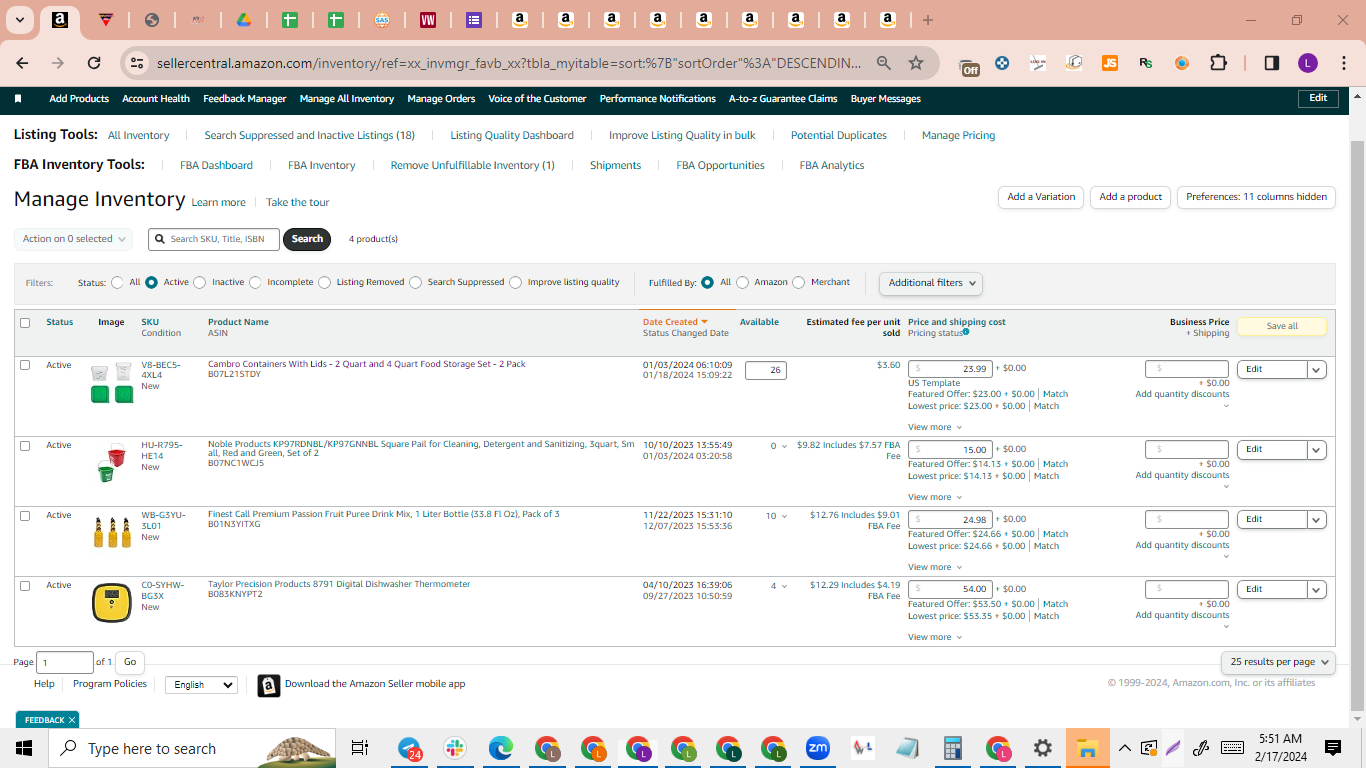Select the Amazon fulfilled-by radio button
Image resolution: width=1366 pixels, height=768 pixels.
(x=742, y=283)
